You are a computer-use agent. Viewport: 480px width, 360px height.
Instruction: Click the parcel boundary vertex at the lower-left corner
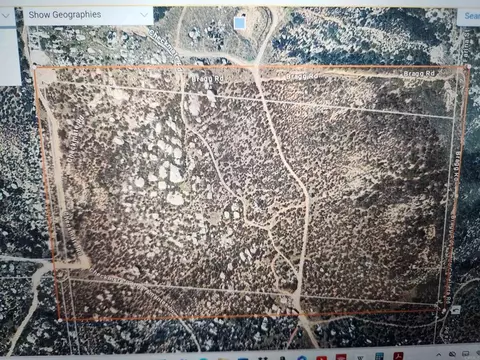pyautogui.click(x=60, y=320)
